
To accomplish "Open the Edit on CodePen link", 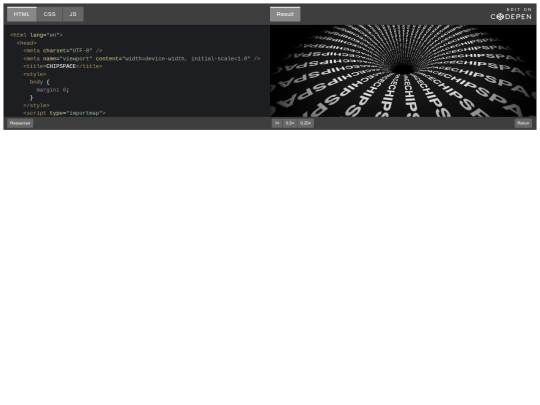I will [511, 14].
